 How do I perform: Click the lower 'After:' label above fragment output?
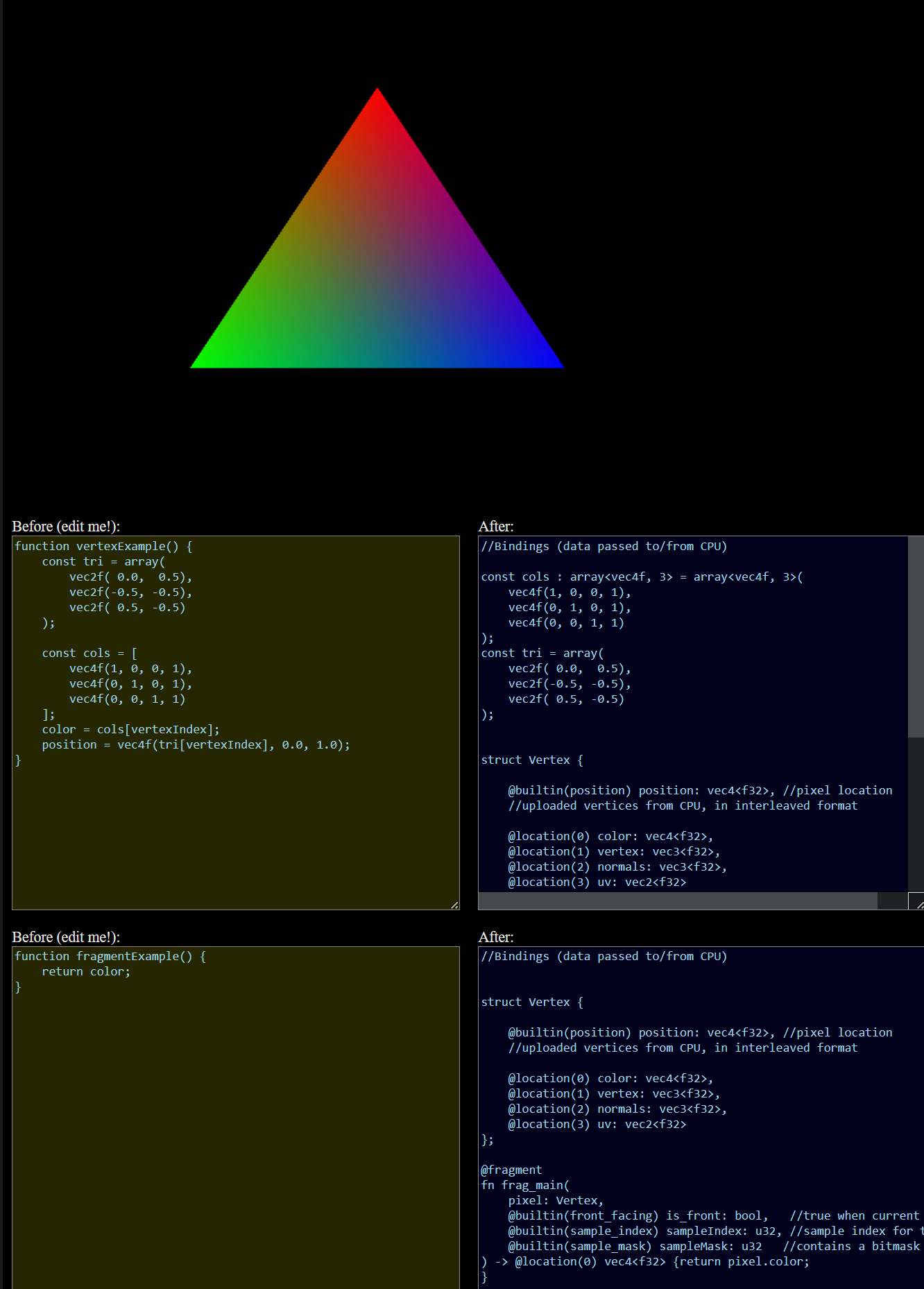point(496,937)
